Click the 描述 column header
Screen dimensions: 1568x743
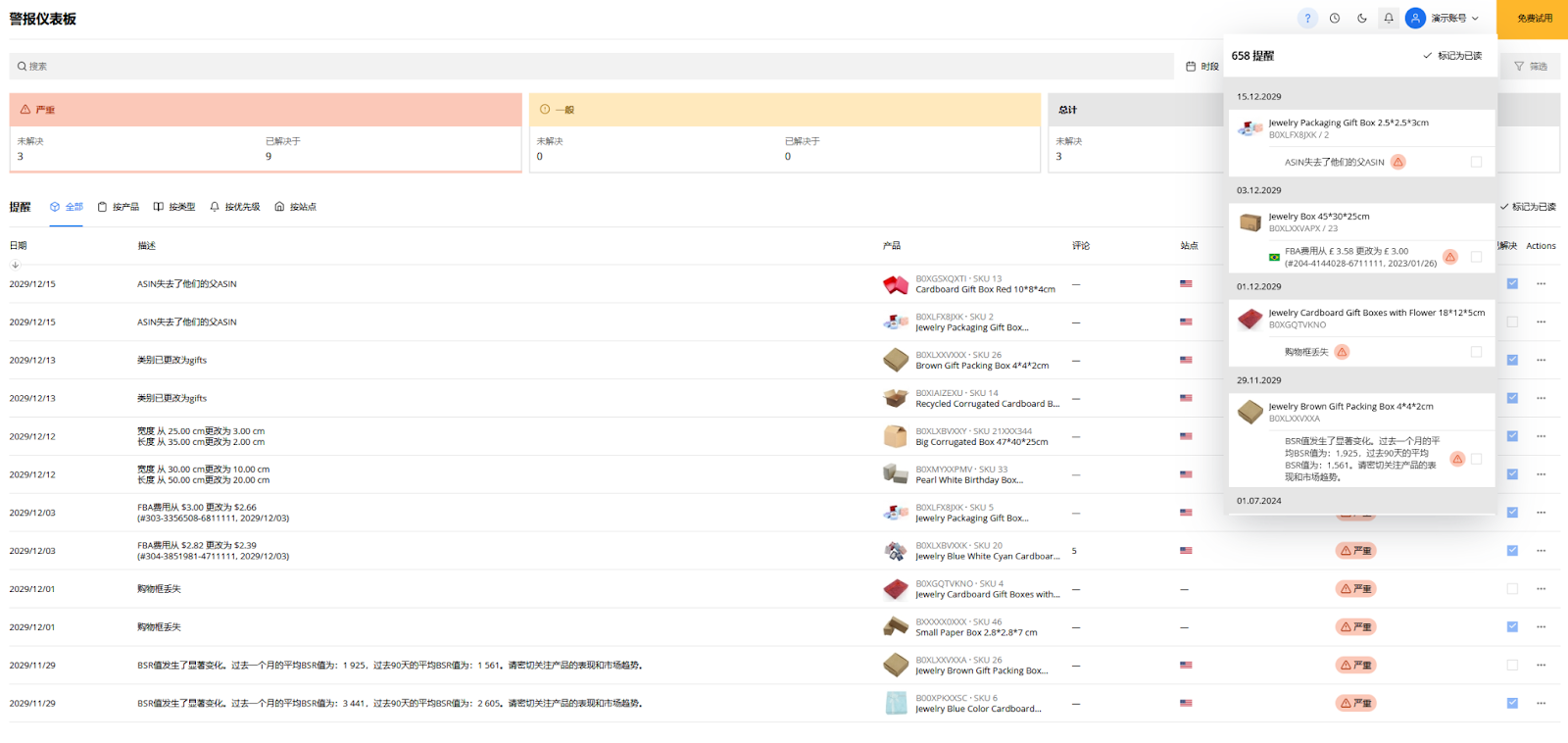pos(146,246)
